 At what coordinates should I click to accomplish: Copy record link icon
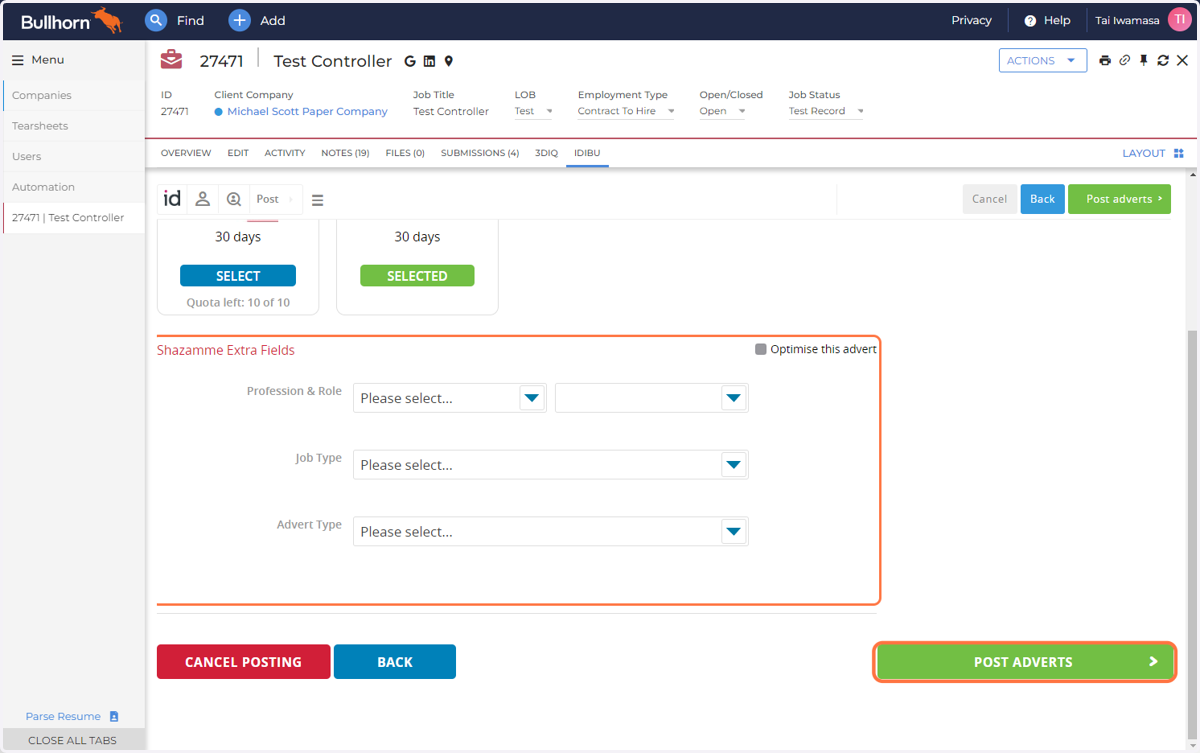pyautogui.click(x=1124, y=61)
